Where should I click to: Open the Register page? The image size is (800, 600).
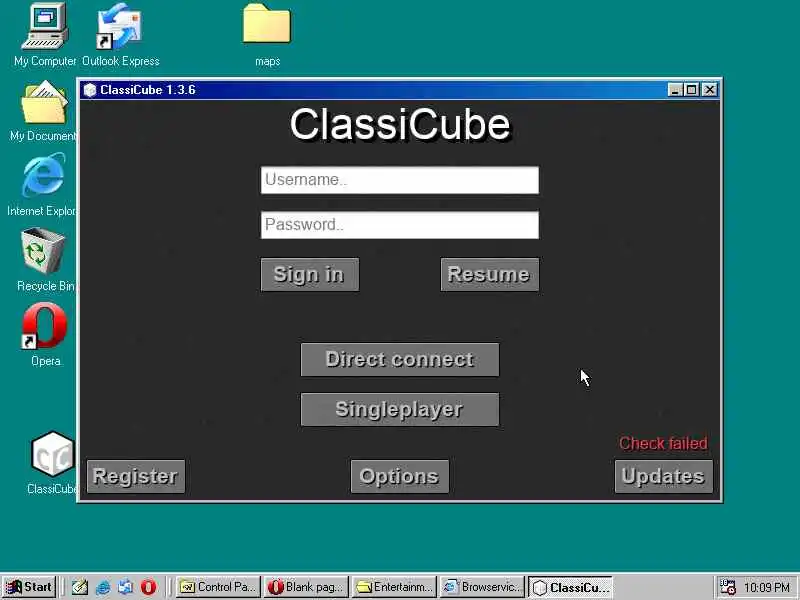(136, 477)
